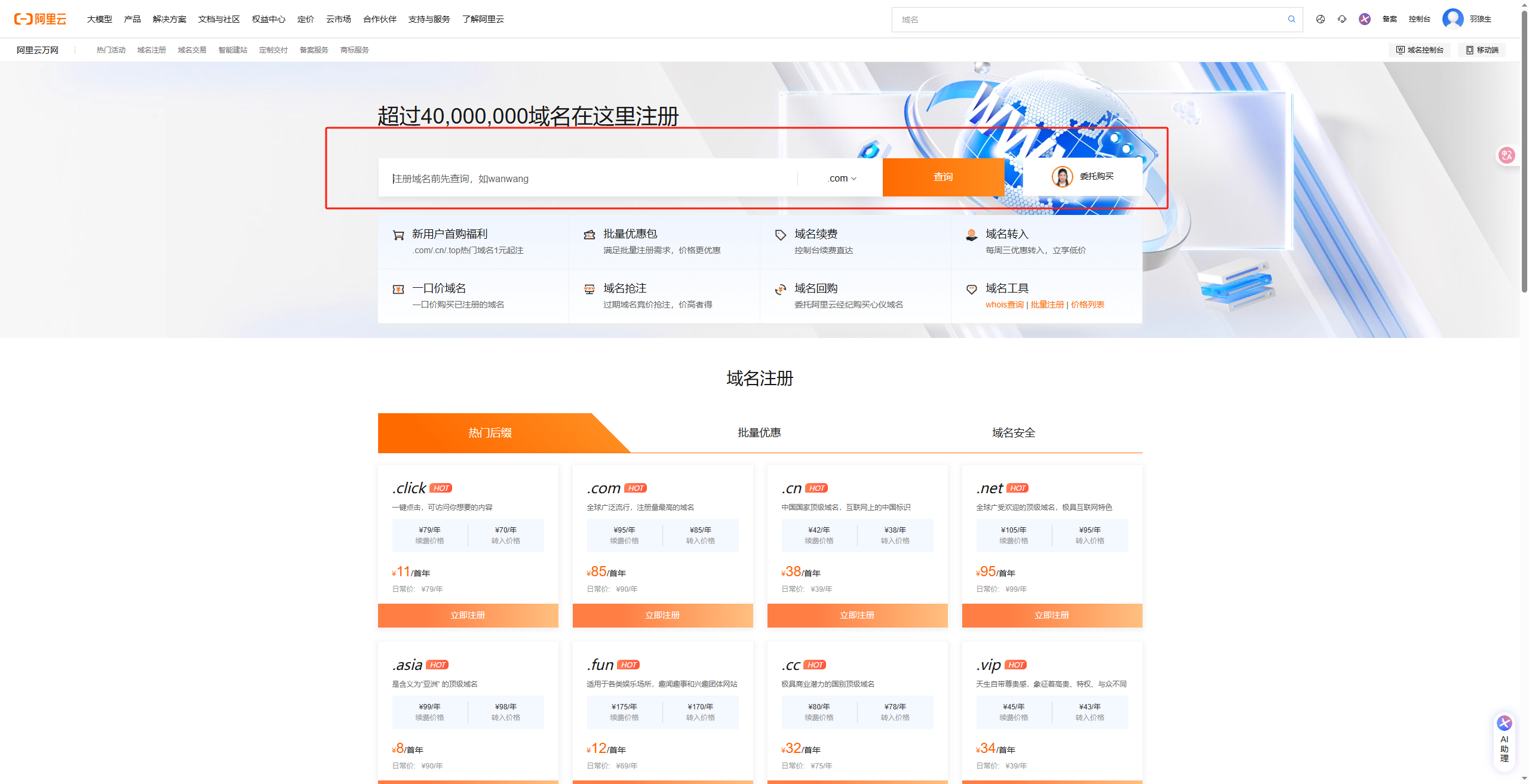Click the 委托购买 agent avatar card

click(1082, 177)
